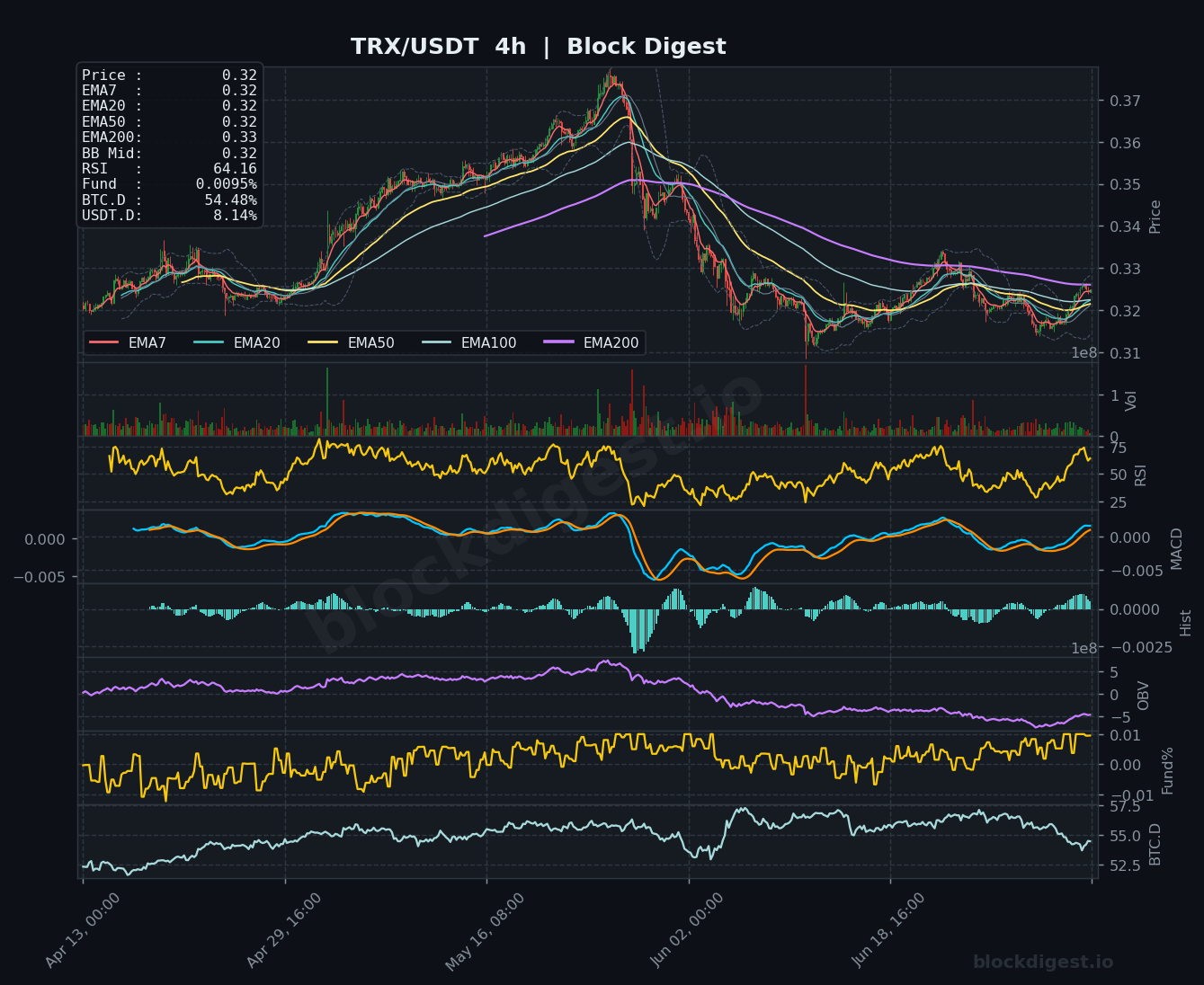1204x985 pixels.
Task: Click the 0.34 price axis label
Action: click(1123, 226)
